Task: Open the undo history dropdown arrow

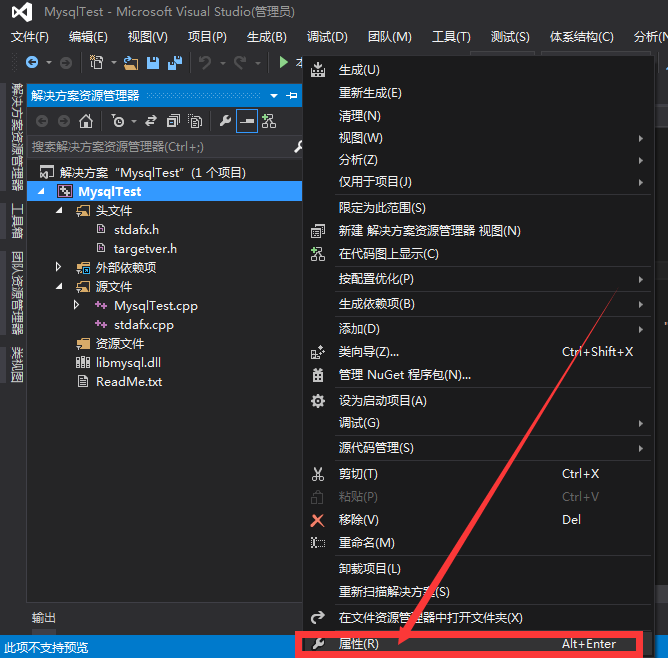Action: tap(222, 63)
